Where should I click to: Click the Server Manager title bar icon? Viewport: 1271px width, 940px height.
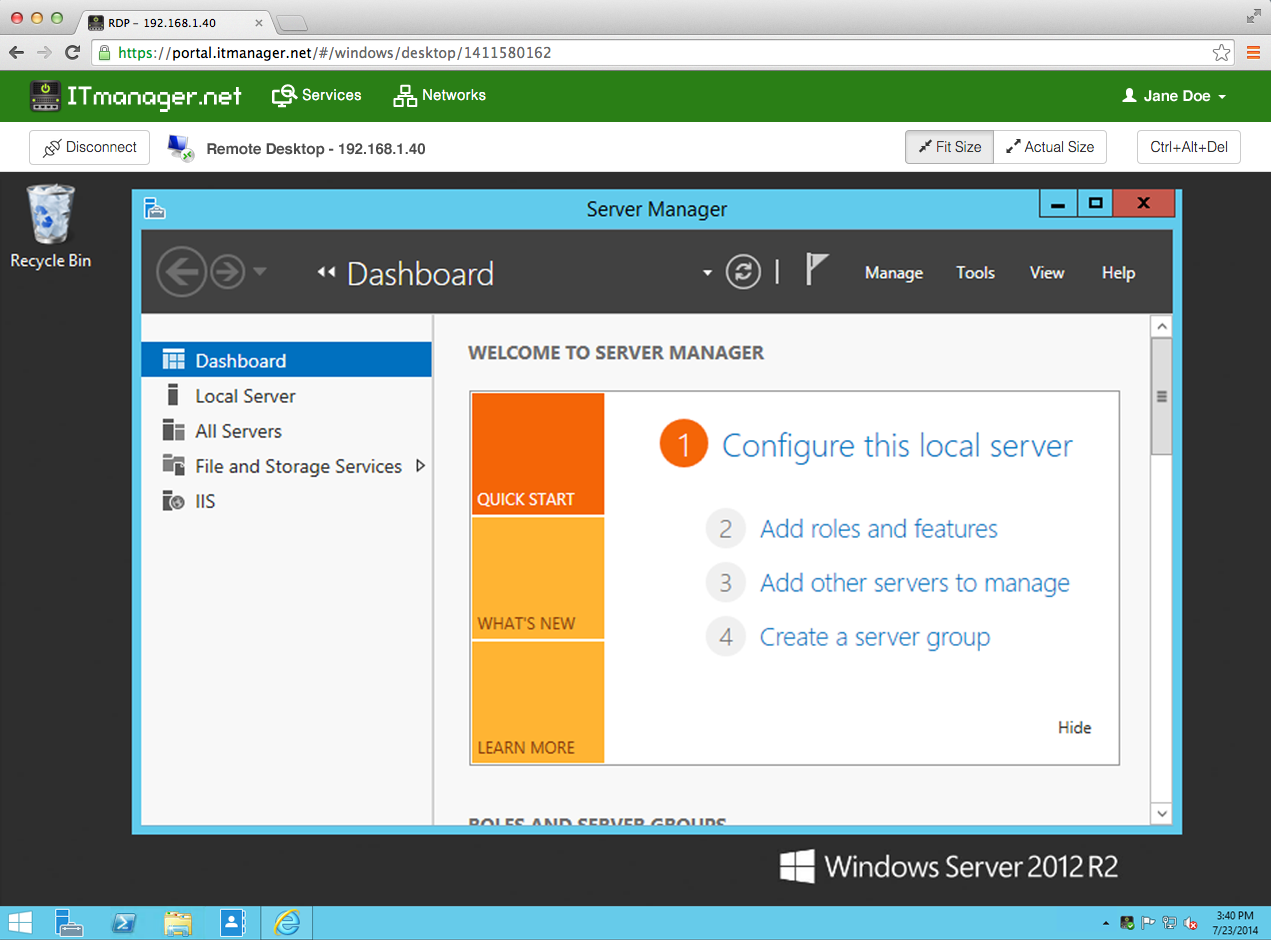coord(154,208)
